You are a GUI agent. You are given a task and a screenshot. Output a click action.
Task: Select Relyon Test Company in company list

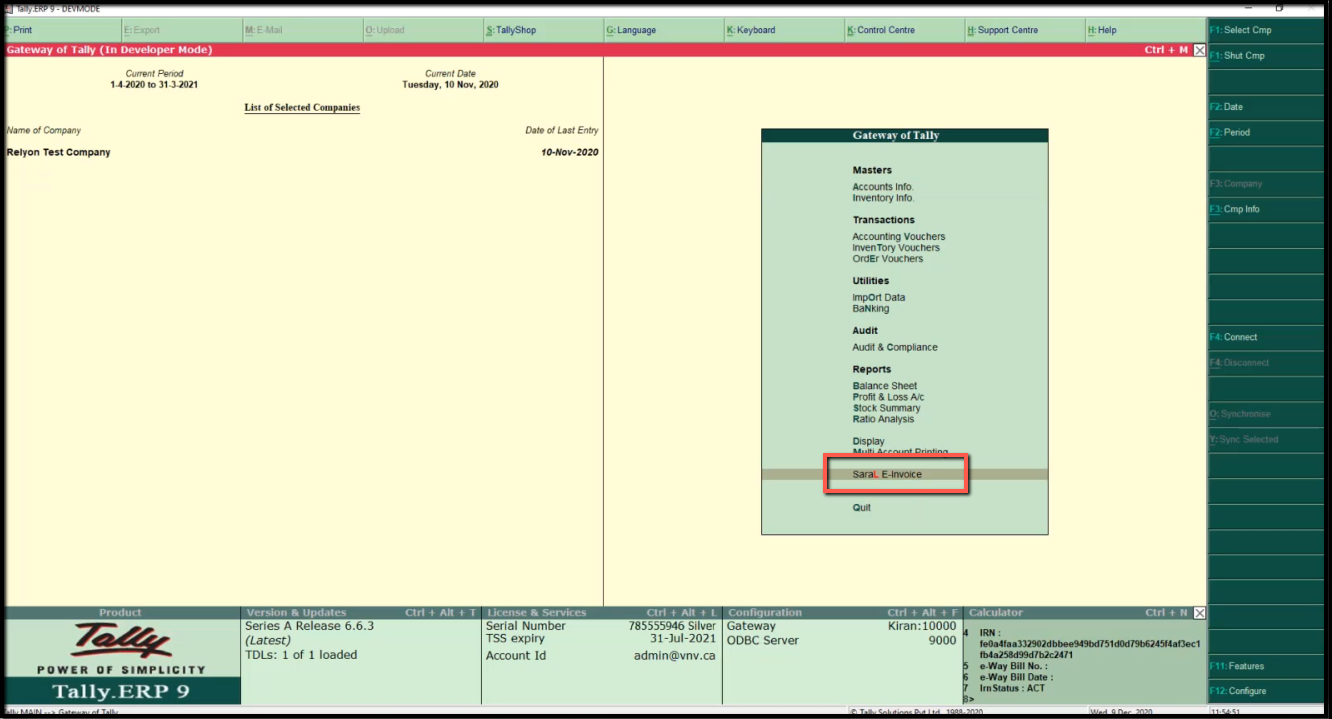pyautogui.click(x=58, y=153)
